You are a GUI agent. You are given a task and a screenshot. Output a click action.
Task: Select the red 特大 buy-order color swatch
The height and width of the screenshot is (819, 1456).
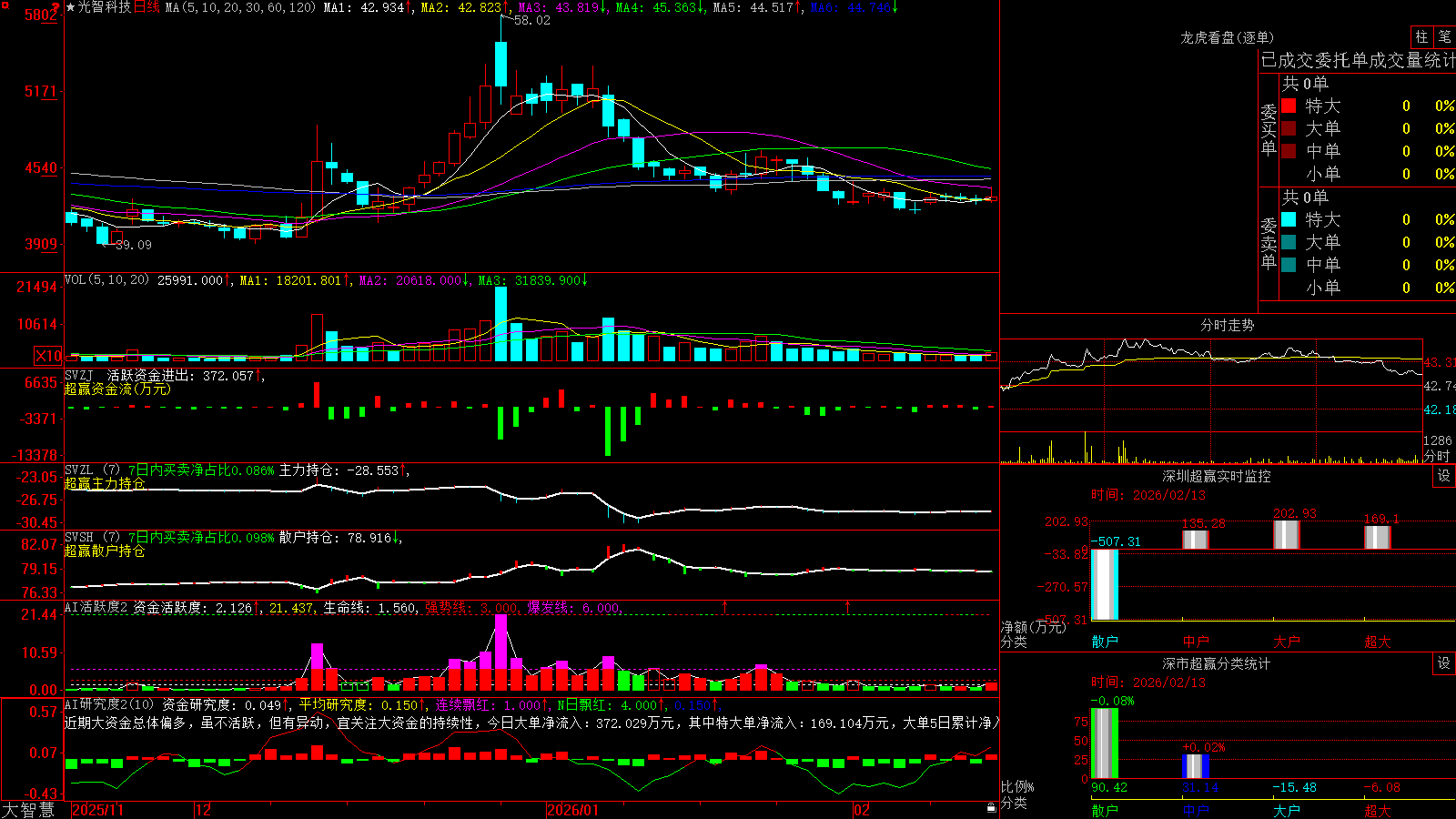tap(1289, 106)
